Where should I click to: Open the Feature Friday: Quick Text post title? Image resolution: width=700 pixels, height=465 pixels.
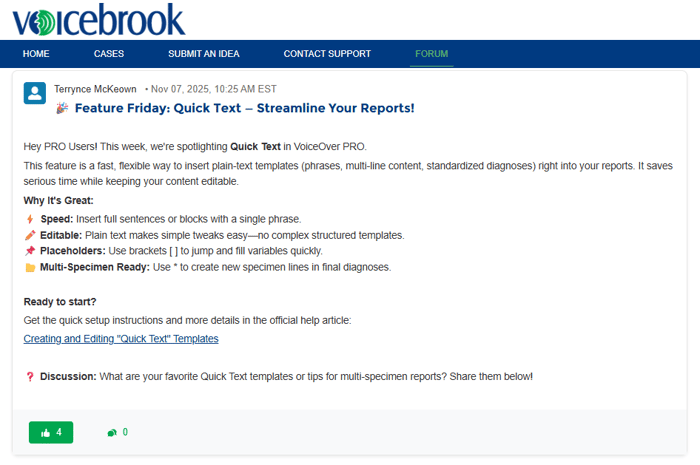point(244,108)
